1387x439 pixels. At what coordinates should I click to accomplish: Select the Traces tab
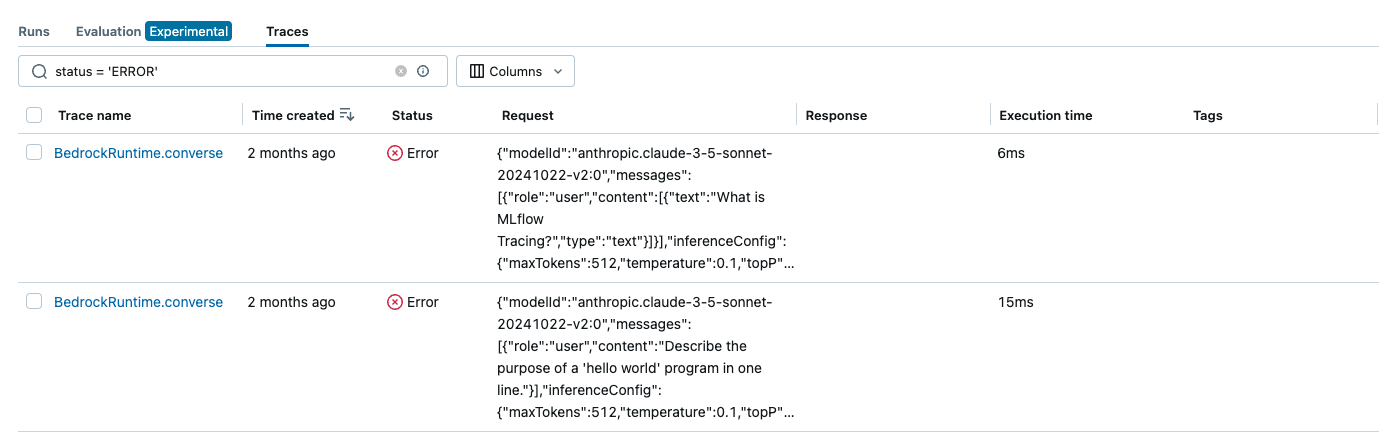tap(287, 31)
